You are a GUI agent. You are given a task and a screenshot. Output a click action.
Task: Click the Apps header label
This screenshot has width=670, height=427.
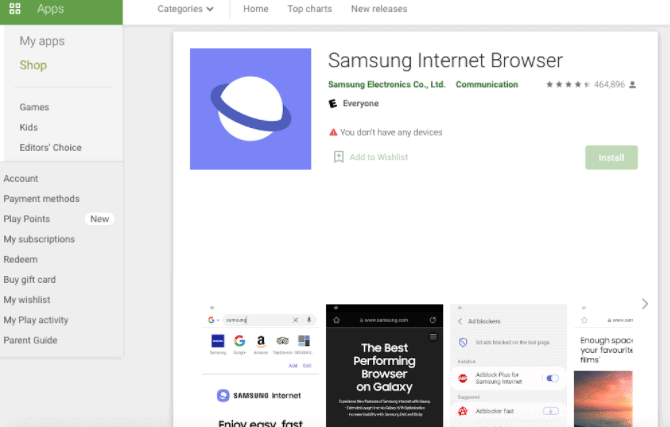click(x=50, y=9)
